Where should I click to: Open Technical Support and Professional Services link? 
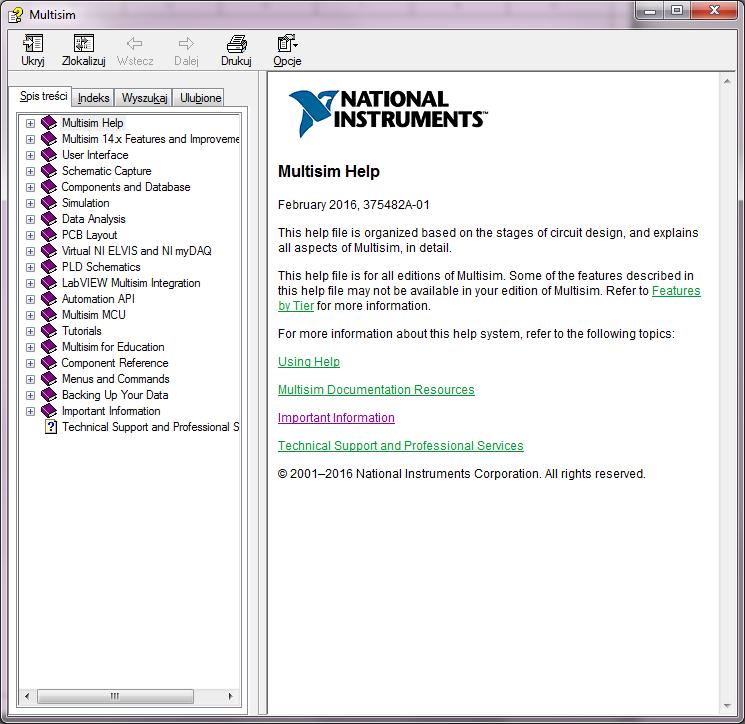click(401, 446)
